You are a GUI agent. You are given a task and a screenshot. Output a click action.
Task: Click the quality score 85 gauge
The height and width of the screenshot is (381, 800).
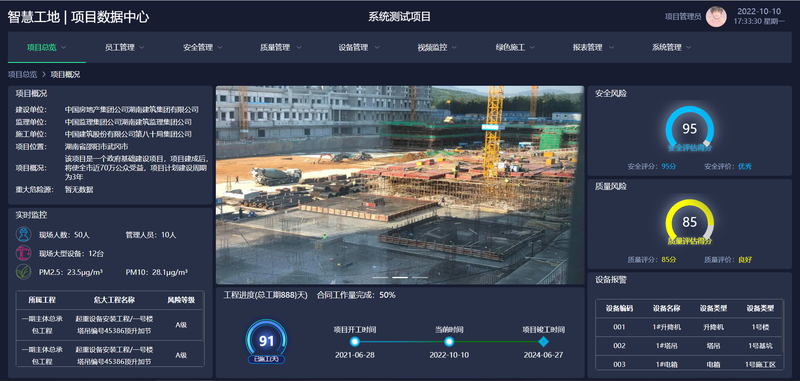tap(689, 222)
